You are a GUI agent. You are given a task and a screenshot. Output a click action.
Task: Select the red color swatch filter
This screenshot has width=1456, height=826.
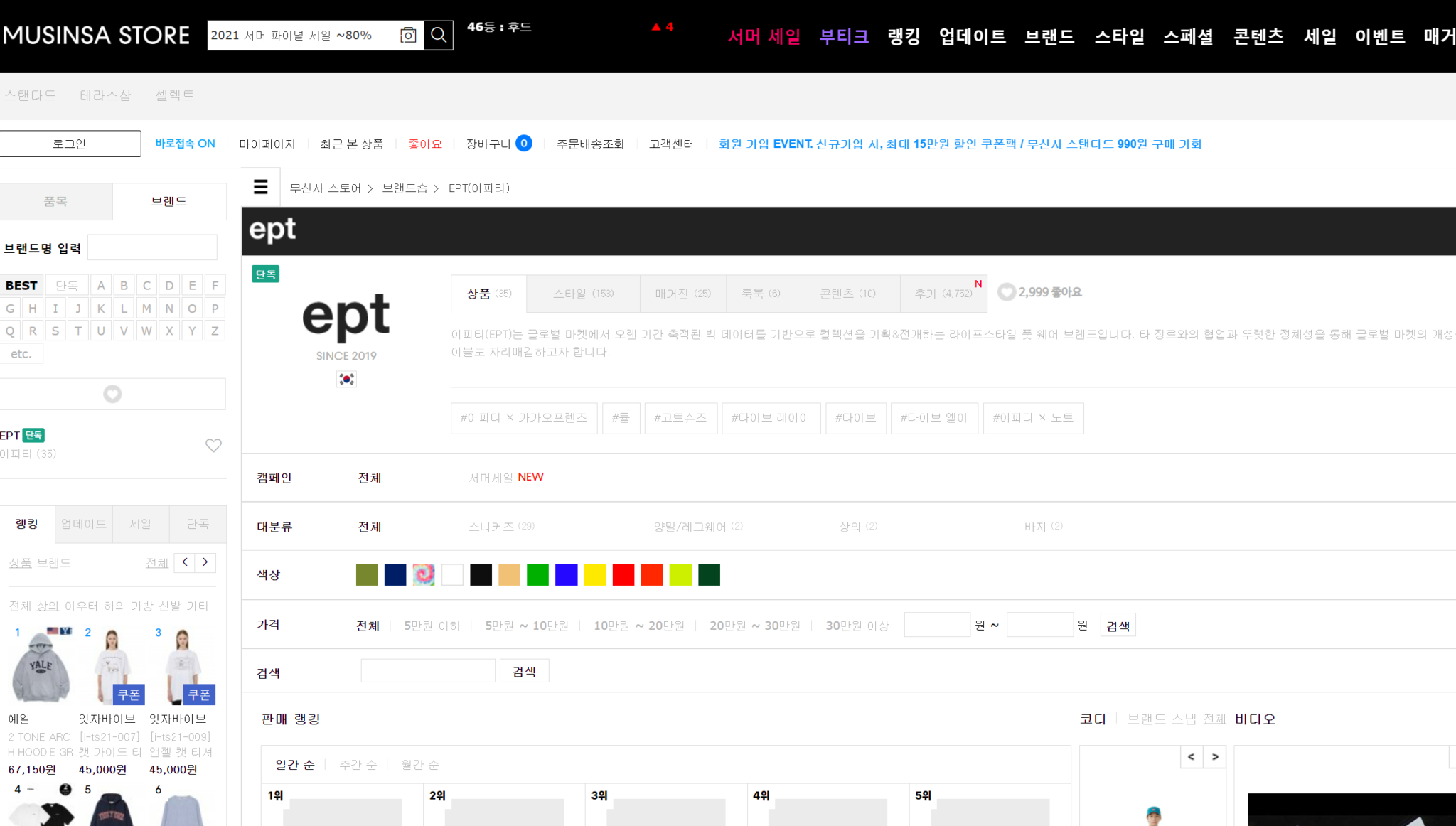(x=623, y=574)
